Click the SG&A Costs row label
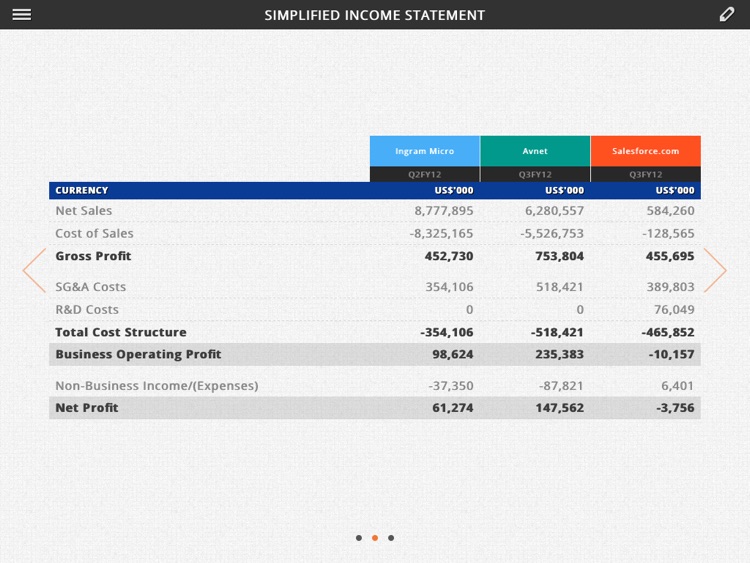 pyautogui.click(x=91, y=287)
